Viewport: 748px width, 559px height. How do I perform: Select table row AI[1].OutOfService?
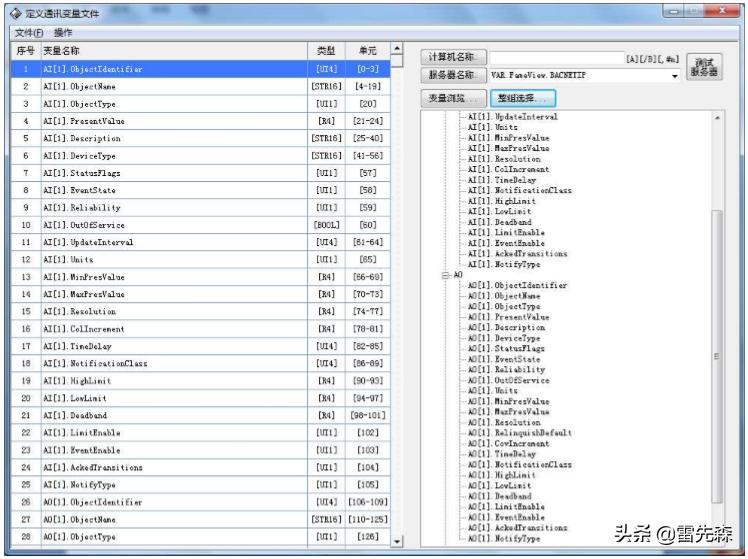[200, 225]
